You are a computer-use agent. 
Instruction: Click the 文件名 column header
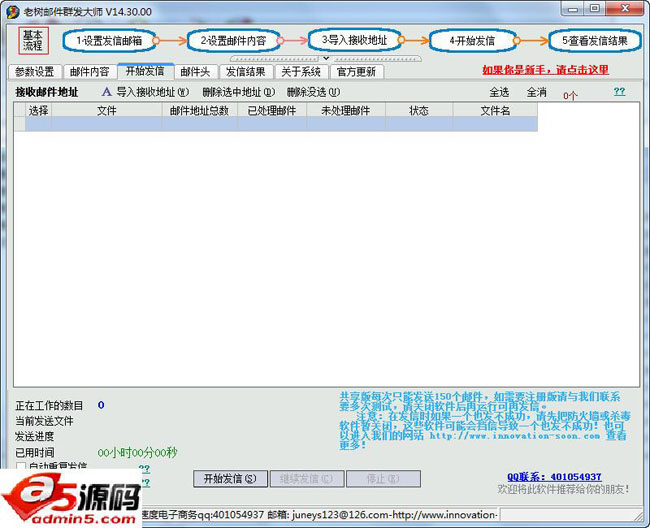point(495,111)
